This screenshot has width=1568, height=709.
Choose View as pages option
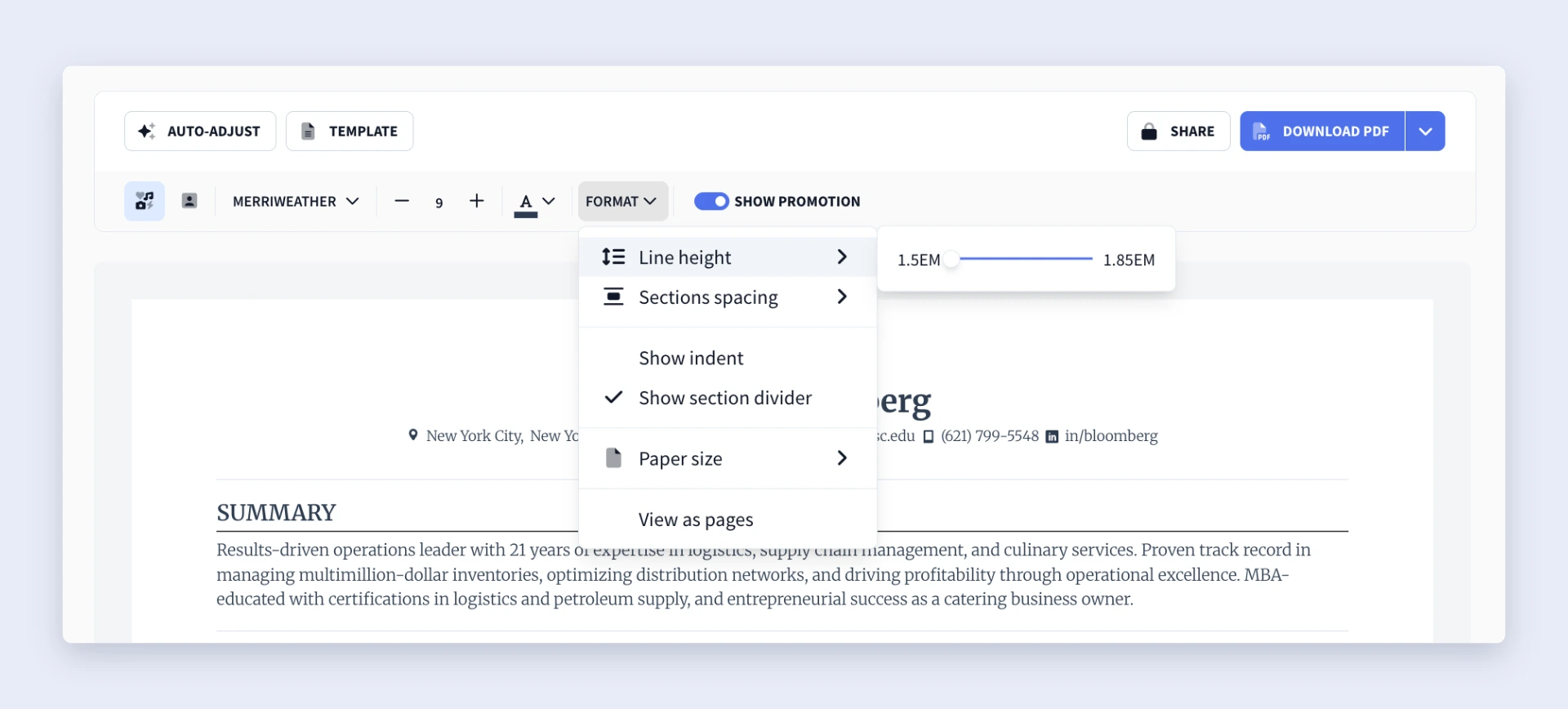pyautogui.click(x=728, y=519)
